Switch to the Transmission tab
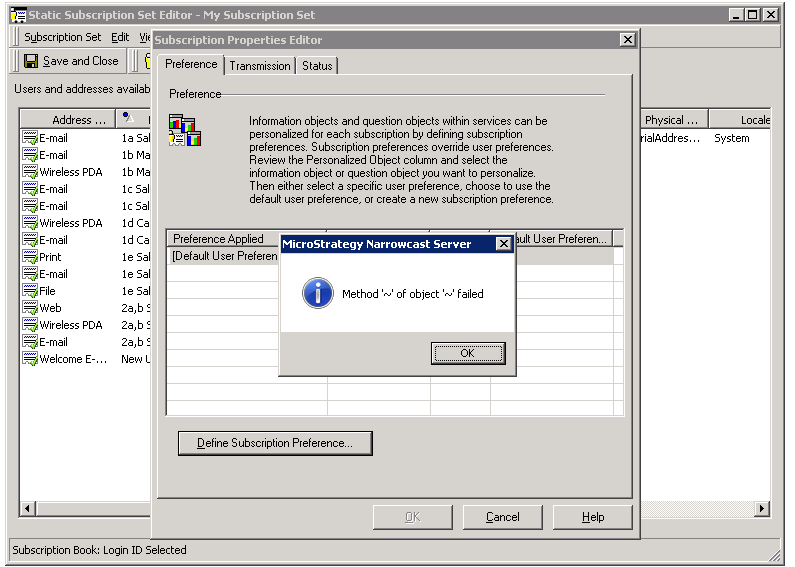Screen dimensions: 795x567 pos(260,66)
